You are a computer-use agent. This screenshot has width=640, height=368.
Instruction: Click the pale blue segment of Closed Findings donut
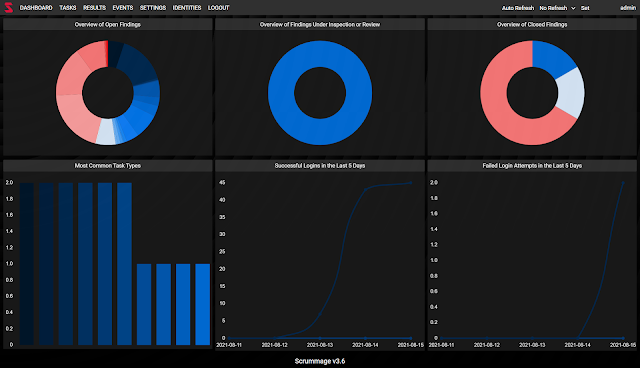point(571,93)
